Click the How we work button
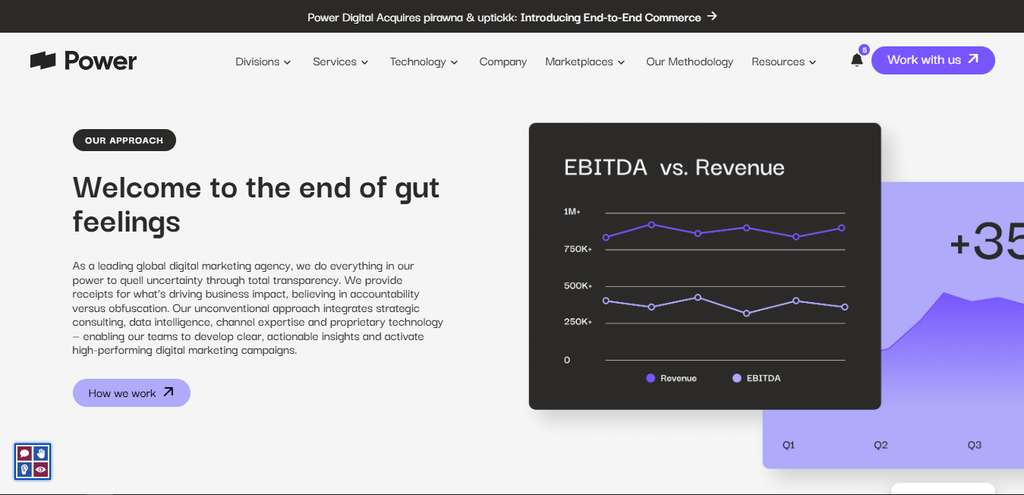The width and height of the screenshot is (1024, 495). pyautogui.click(x=131, y=392)
